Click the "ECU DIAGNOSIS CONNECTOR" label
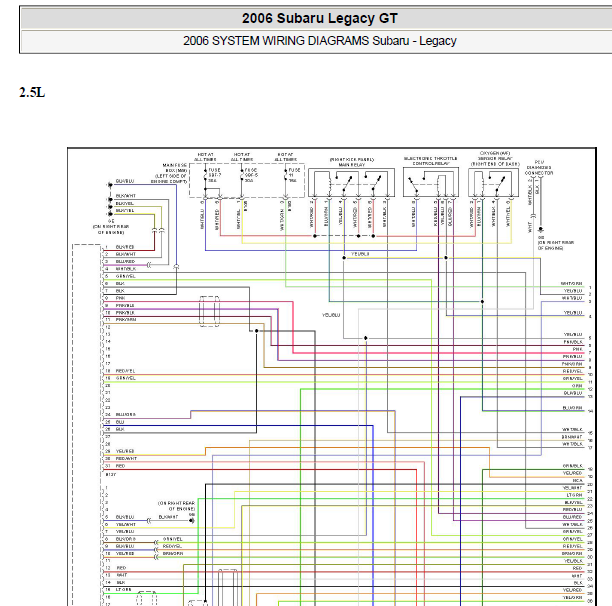This screenshot has height=606, width=612. 539,167
